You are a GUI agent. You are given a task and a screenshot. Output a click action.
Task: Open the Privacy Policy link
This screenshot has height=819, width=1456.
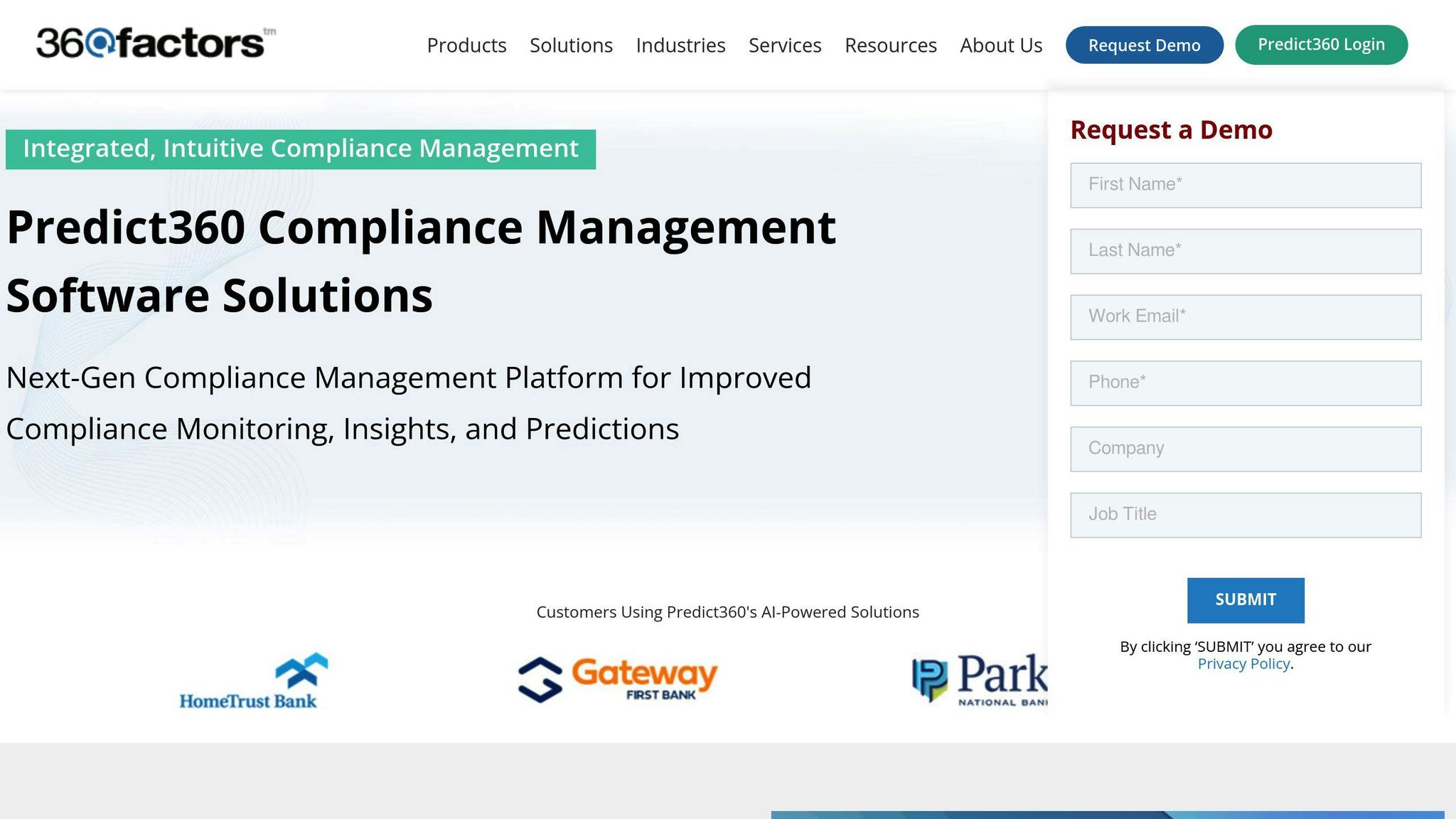point(1243,664)
